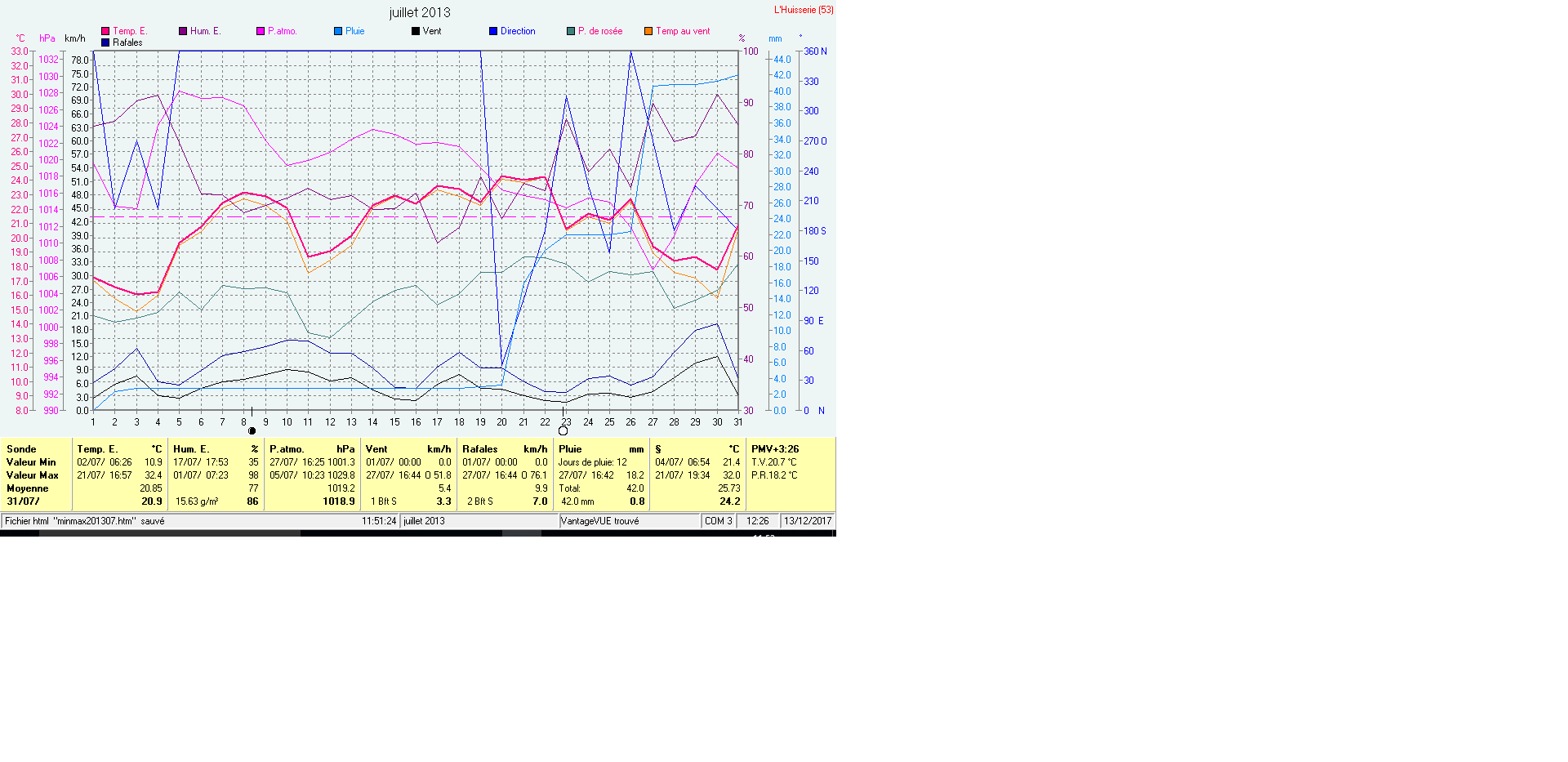Click the '15.63 g/m³' humidity value
This screenshot has height=762, width=1568.
[x=197, y=501]
